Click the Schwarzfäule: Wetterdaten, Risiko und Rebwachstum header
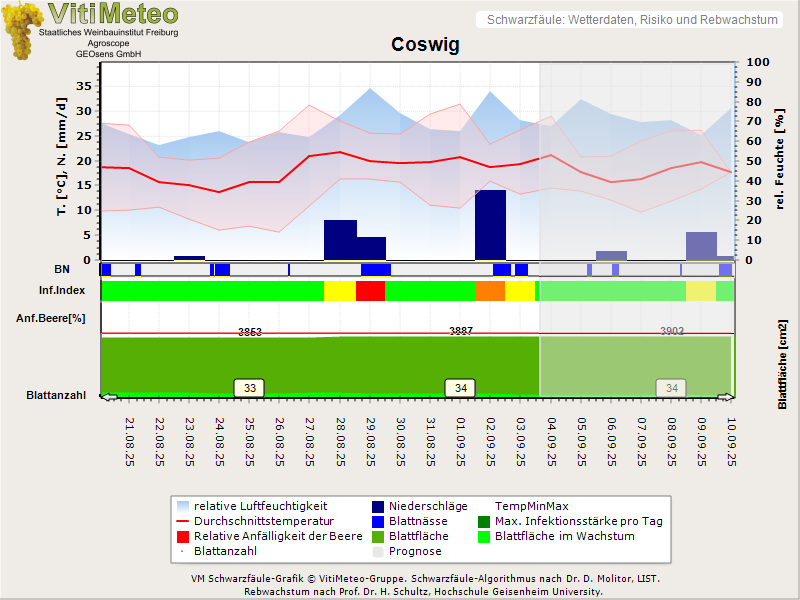800x600 pixels. (632, 20)
